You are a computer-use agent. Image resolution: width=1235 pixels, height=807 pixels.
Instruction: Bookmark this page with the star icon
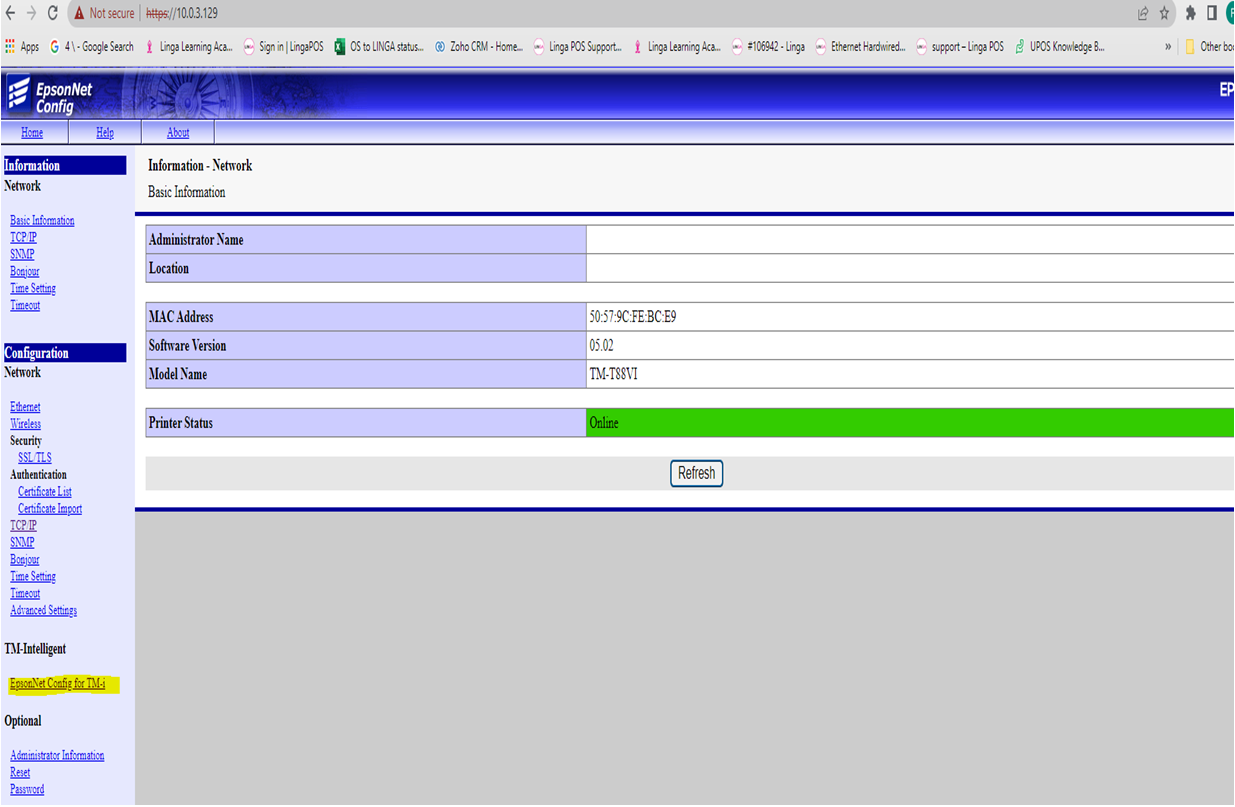[x=1165, y=14]
